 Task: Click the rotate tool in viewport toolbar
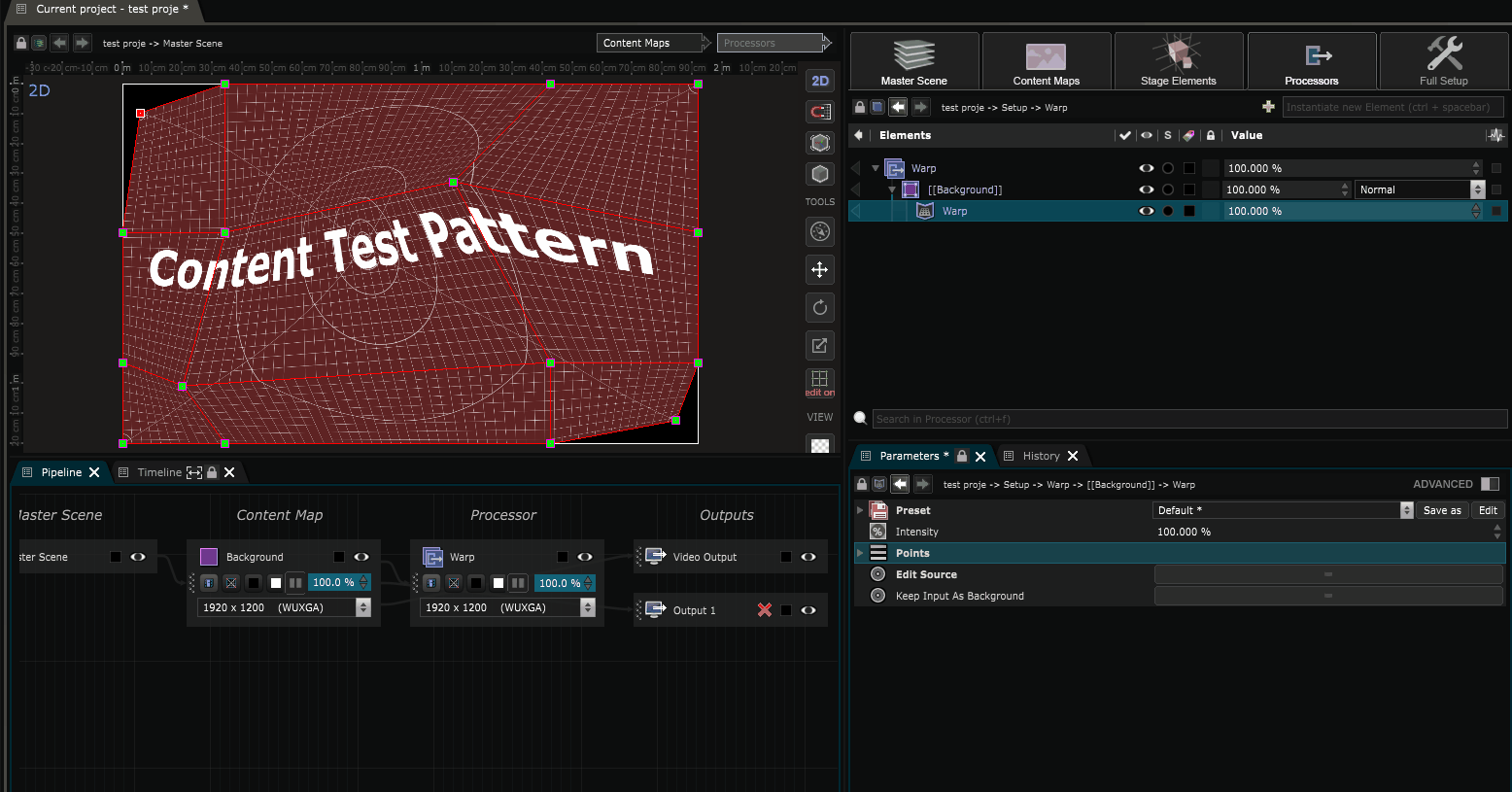(x=820, y=308)
